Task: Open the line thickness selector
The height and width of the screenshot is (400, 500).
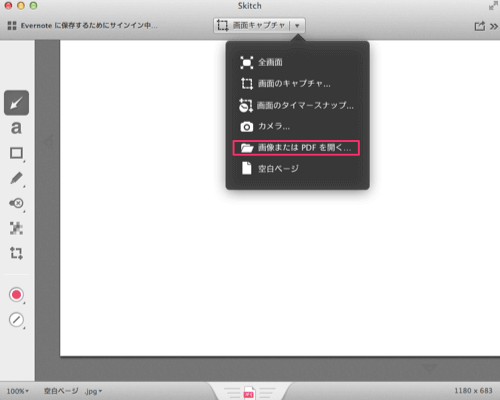Action: pos(16,320)
